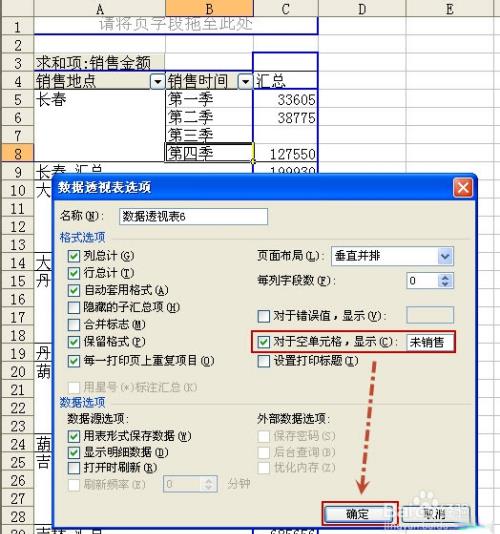This screenshot has width=500, height=534.
Task: Open the 销售地点 field filter dropdown
Action: pyautogui.click(x=157, y=82)
